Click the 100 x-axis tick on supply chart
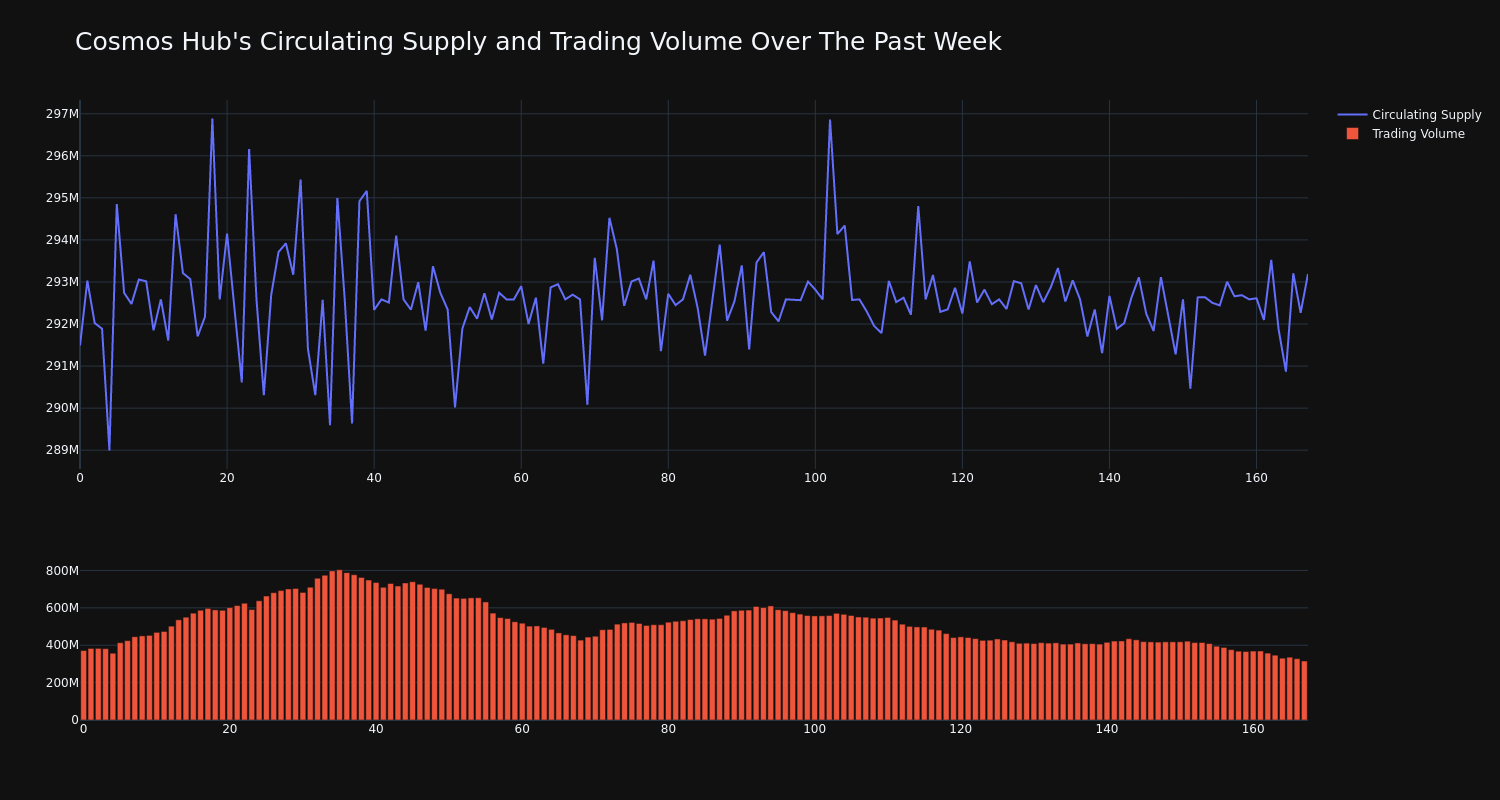This screenshot has height=800, width=1500. pos(815,478)
